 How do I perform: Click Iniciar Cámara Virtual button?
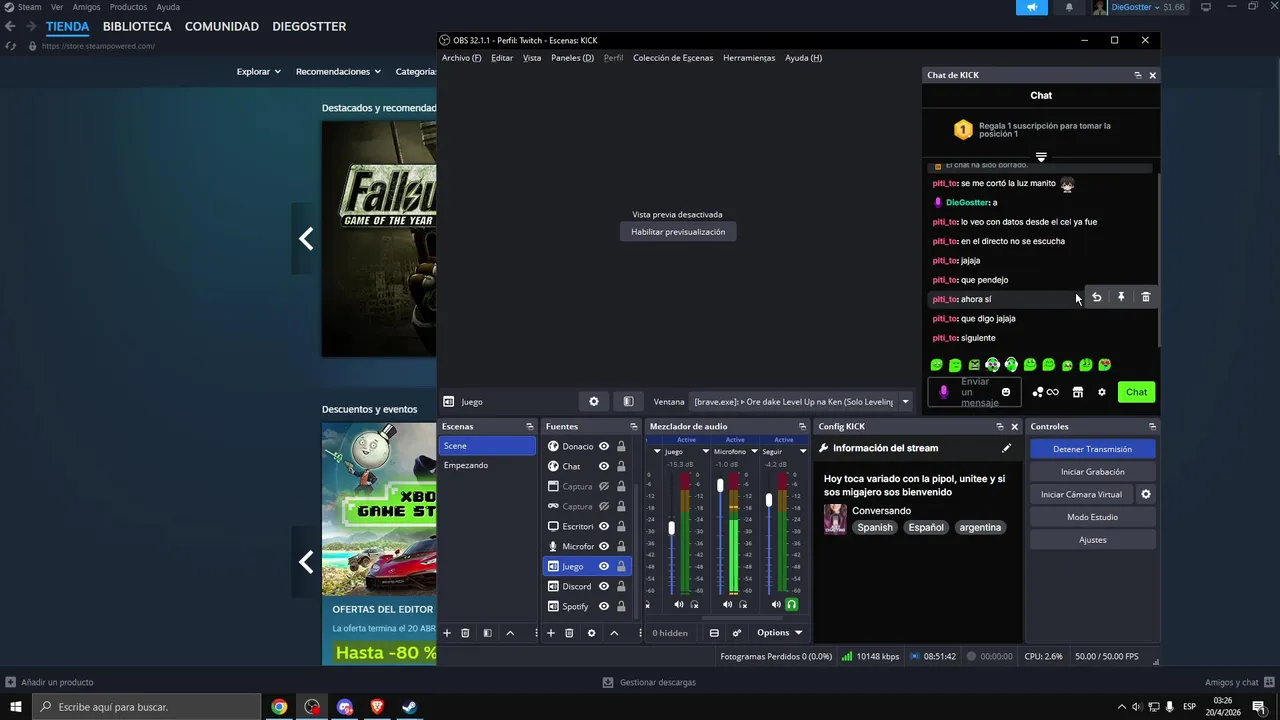(x=1081, y=494)
